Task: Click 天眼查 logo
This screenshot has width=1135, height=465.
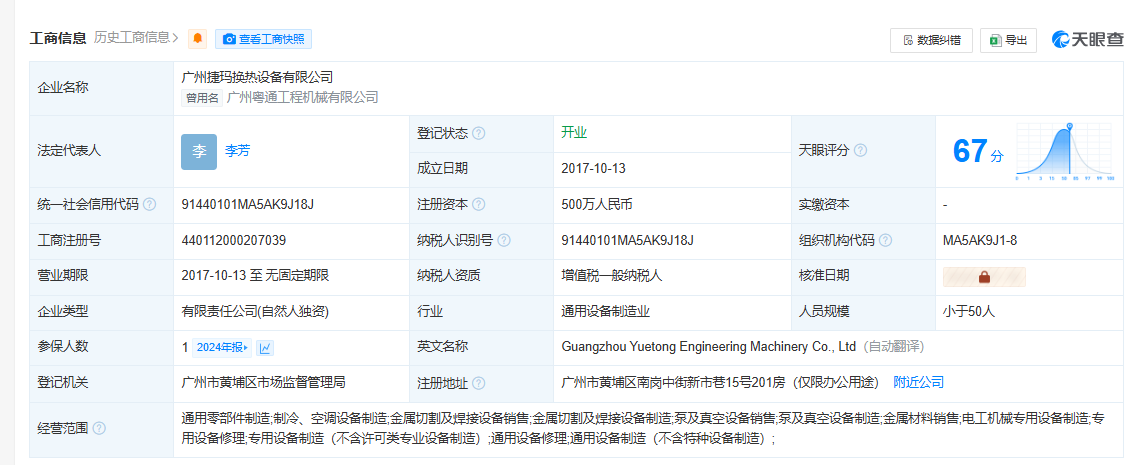Action: coord(1089,40)
